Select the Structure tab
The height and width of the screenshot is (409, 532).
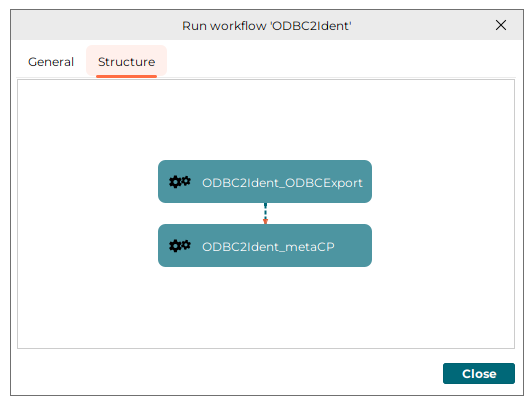point(127,62)
